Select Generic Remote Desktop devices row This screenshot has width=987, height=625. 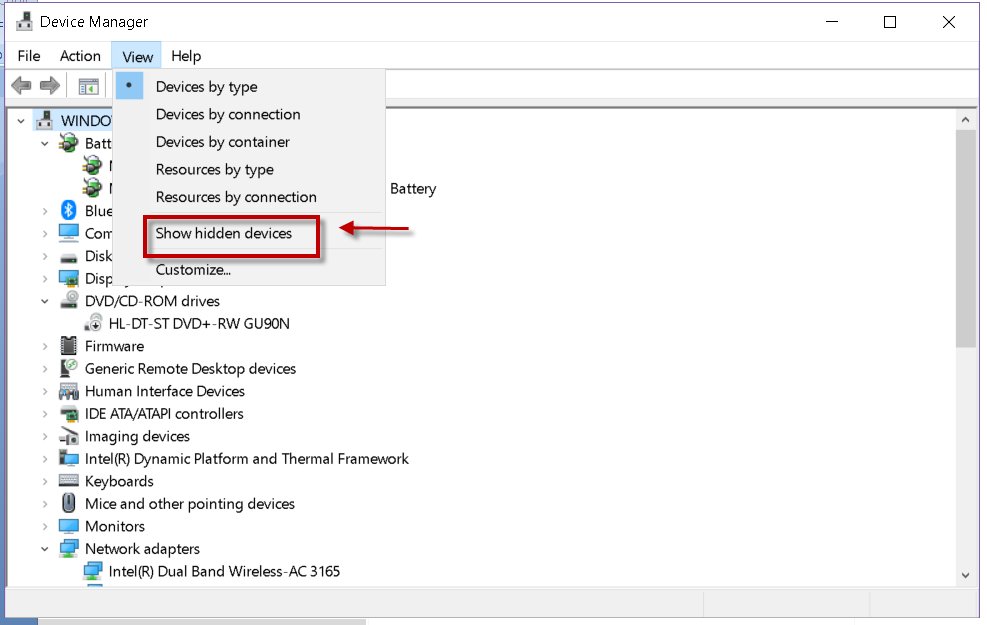pyautogui.click(x=190, y=368)
